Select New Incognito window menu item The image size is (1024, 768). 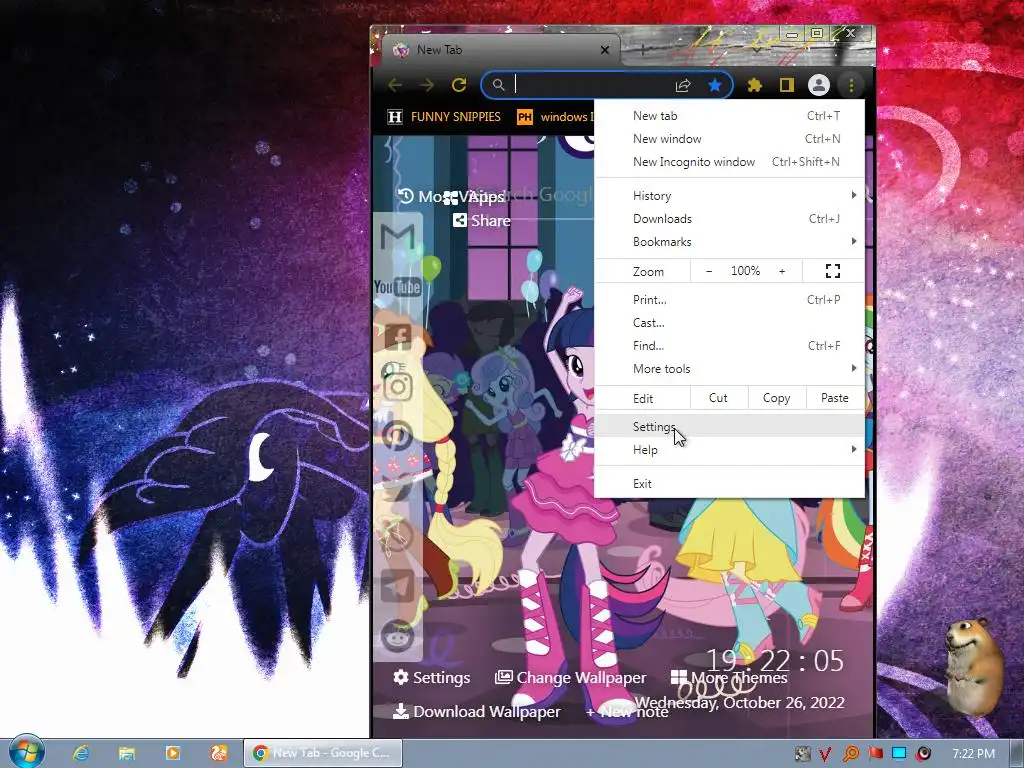(729, 162)
